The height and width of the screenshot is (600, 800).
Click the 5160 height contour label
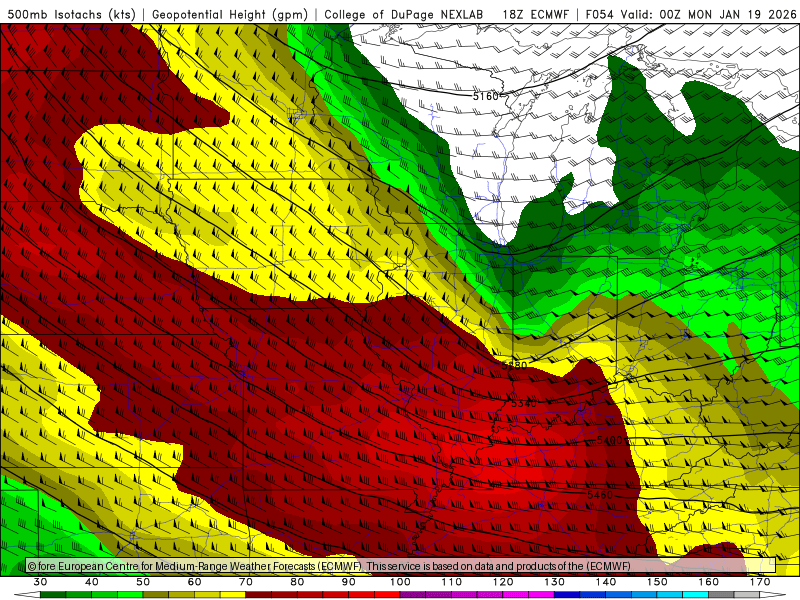coord(485,96)
